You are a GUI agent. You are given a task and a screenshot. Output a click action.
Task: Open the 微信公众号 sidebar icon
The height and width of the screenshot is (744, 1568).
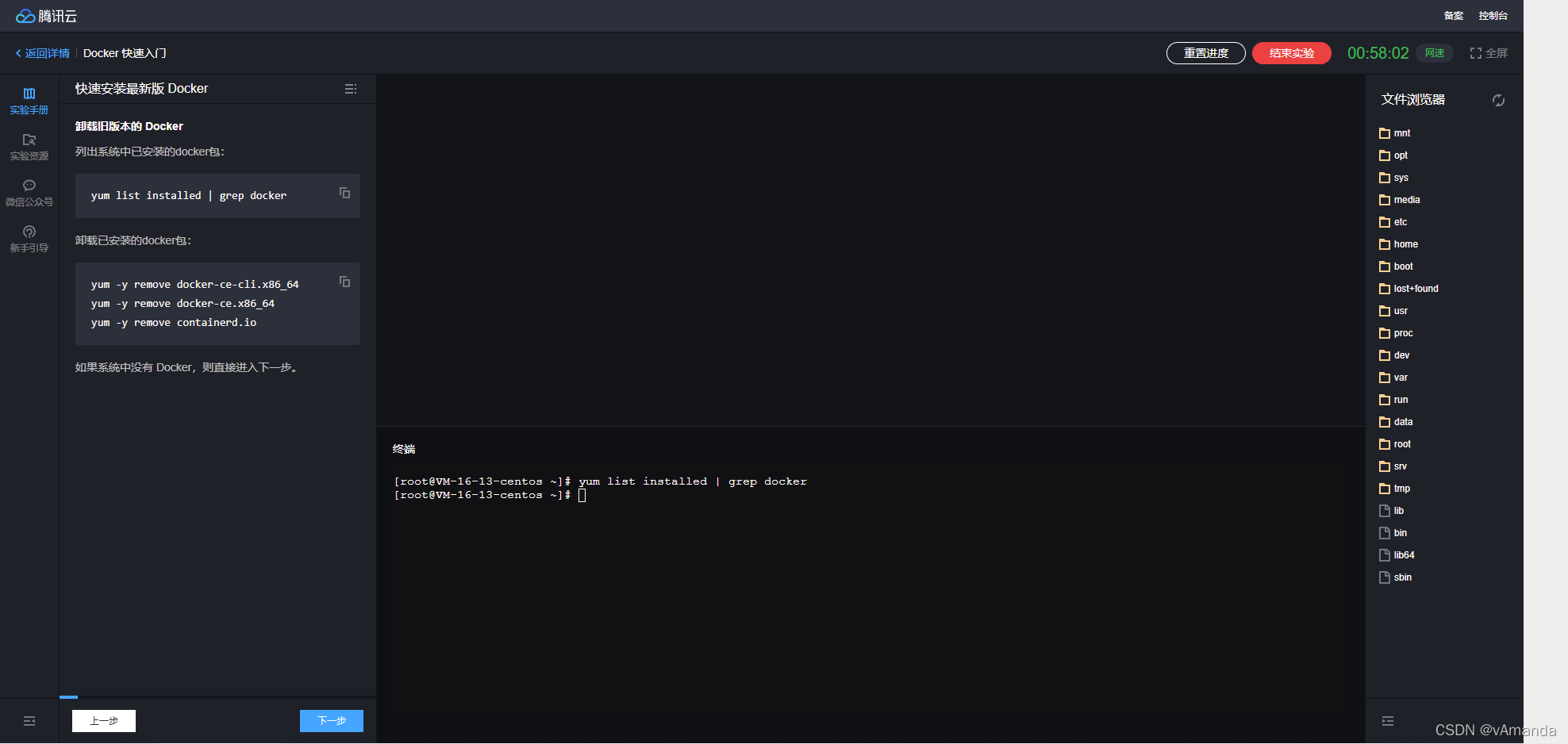coord(29,193)
